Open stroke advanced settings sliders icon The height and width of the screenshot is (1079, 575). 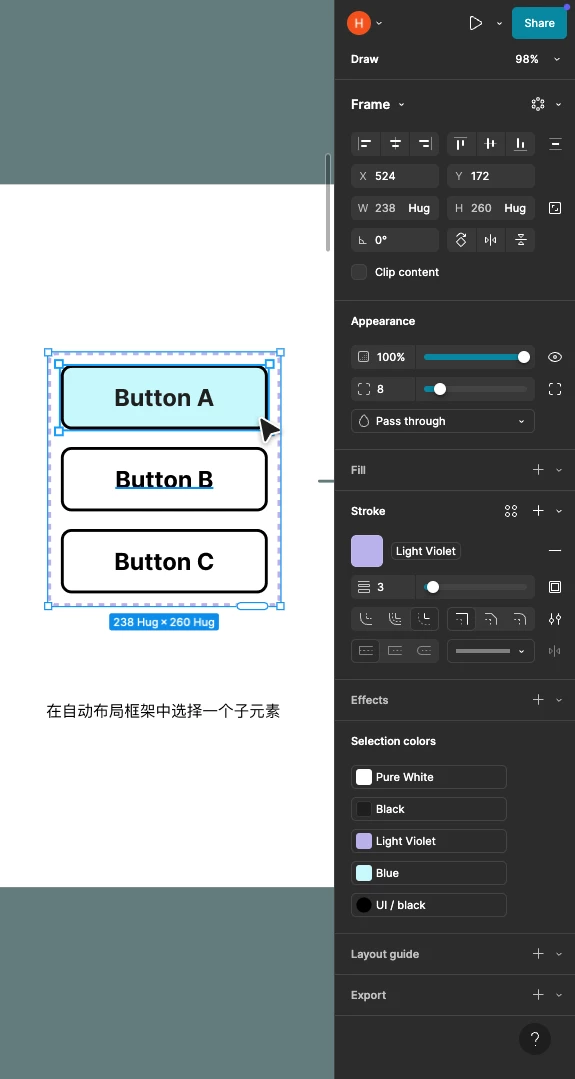[x=554, y=619]
